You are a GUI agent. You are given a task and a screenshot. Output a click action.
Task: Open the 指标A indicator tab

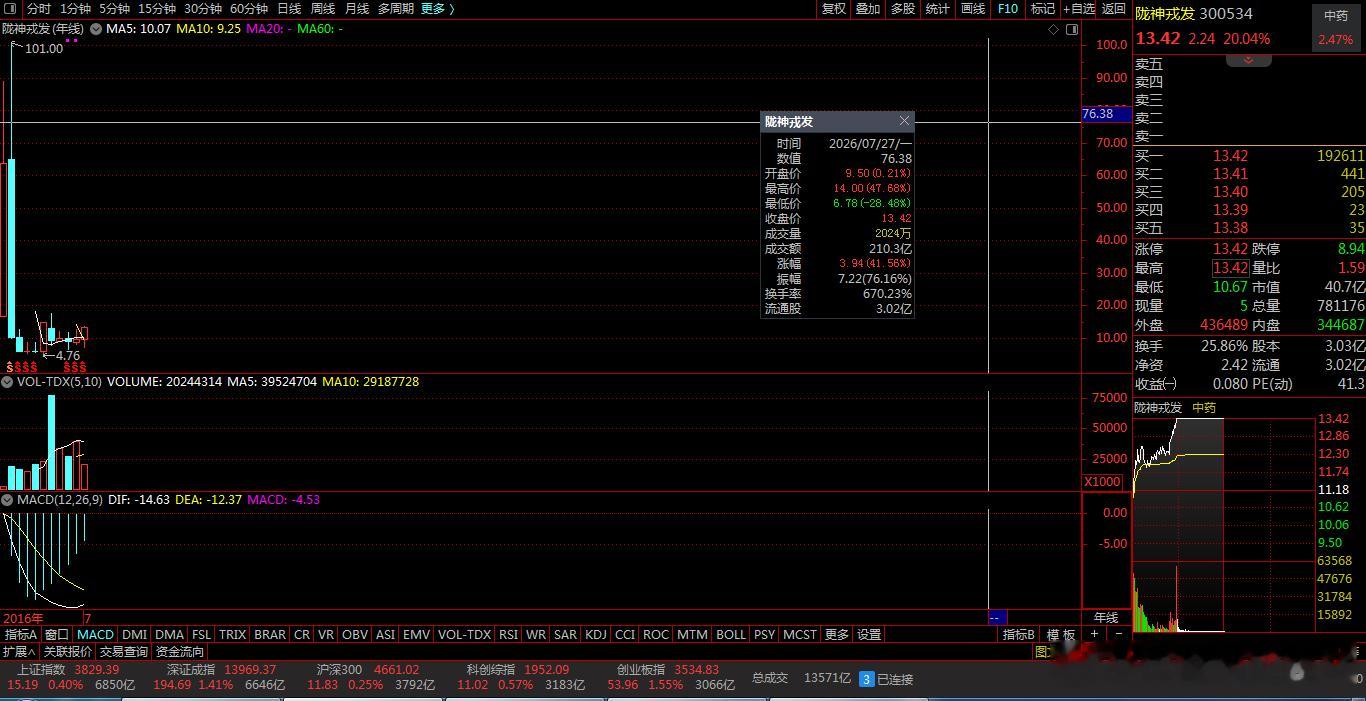click(x=21, y=635)
